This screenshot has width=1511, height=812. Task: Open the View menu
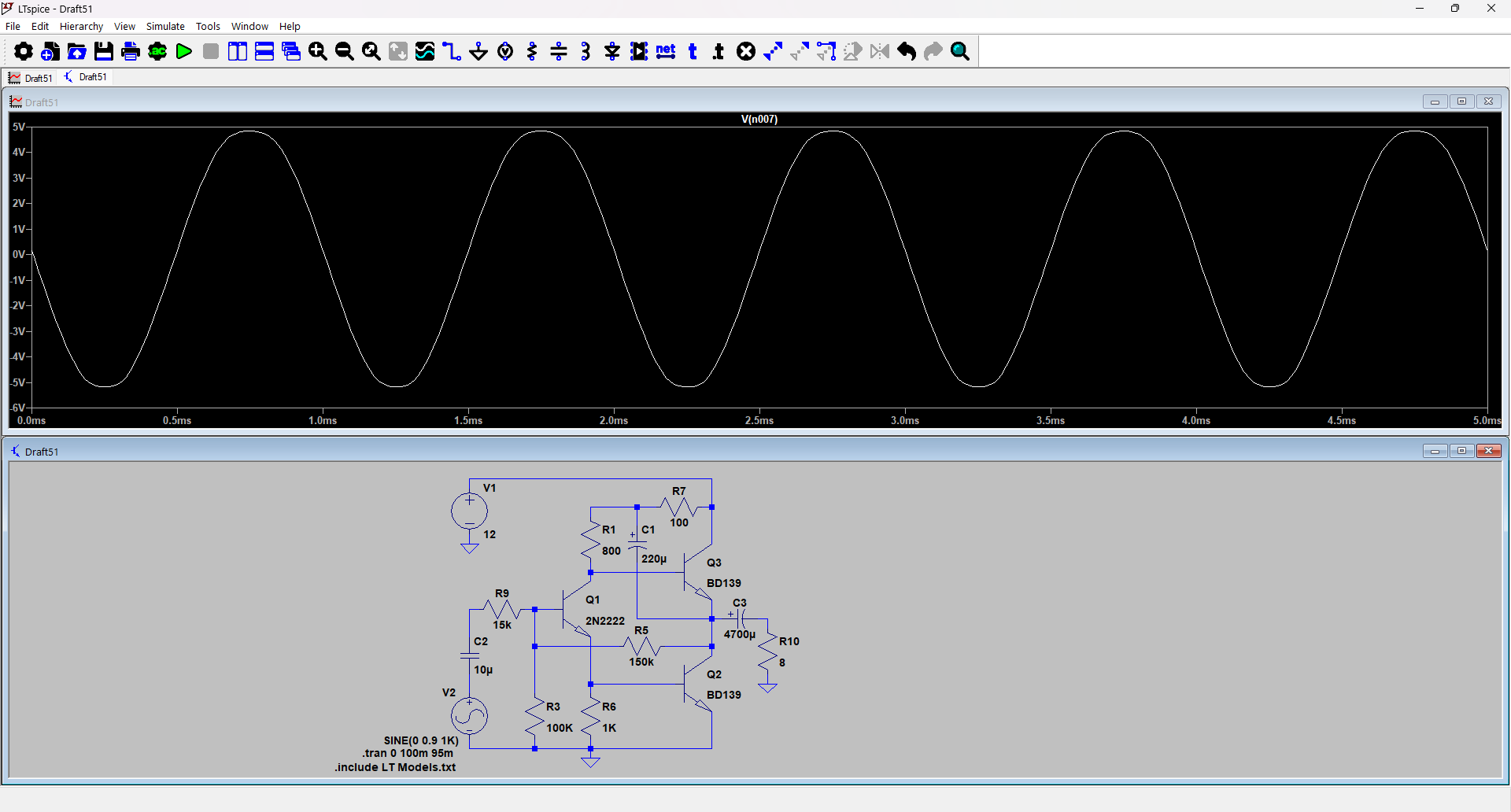click(x=124, y=26)
